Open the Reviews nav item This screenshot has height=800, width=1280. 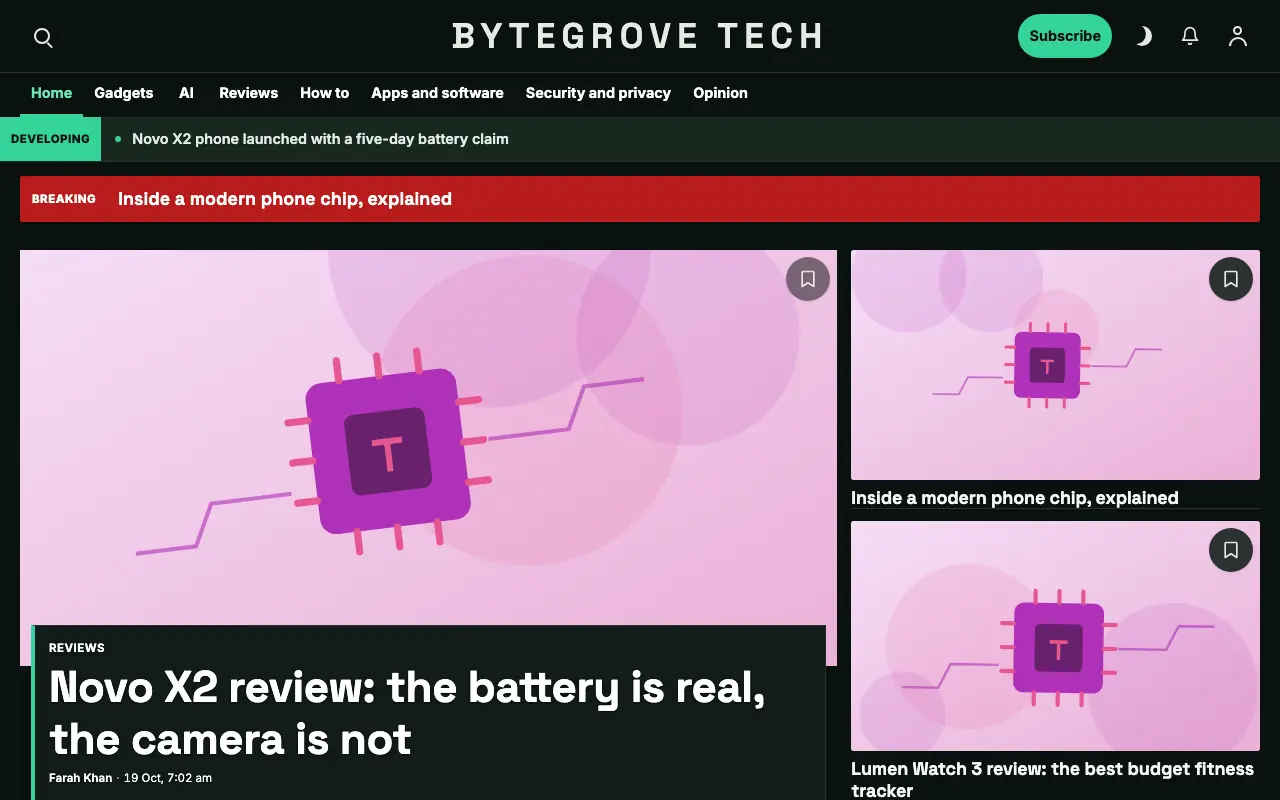(x=248, y=93)
